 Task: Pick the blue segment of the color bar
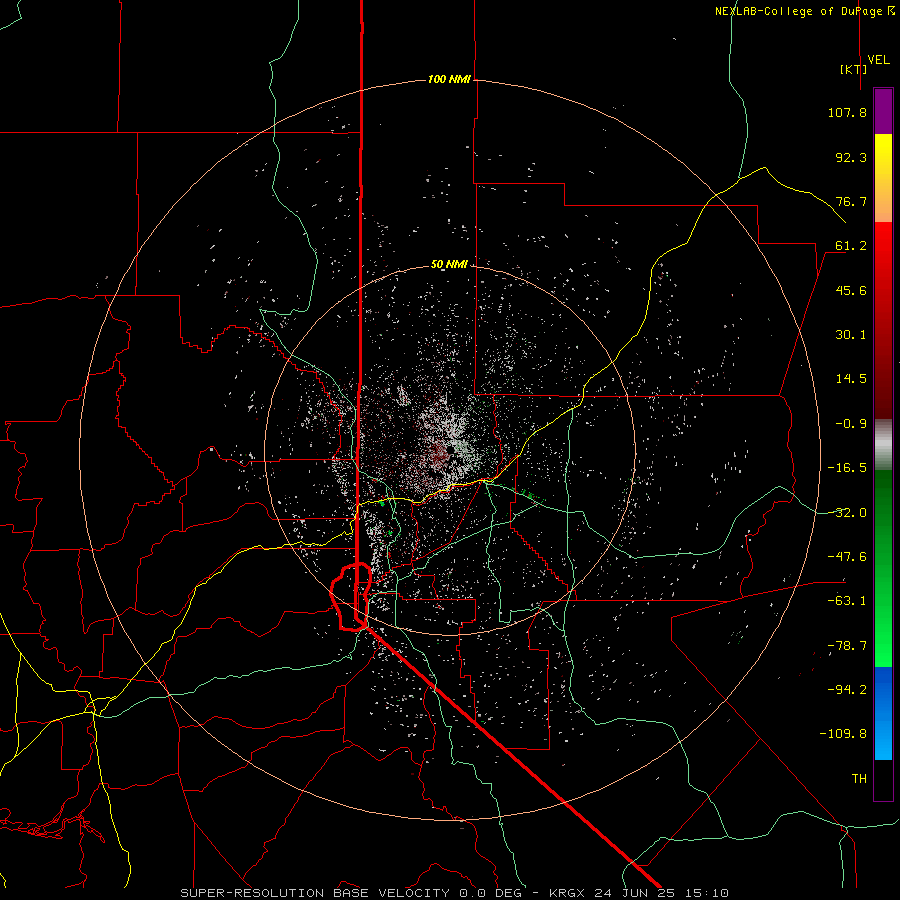tap(883, 713)
